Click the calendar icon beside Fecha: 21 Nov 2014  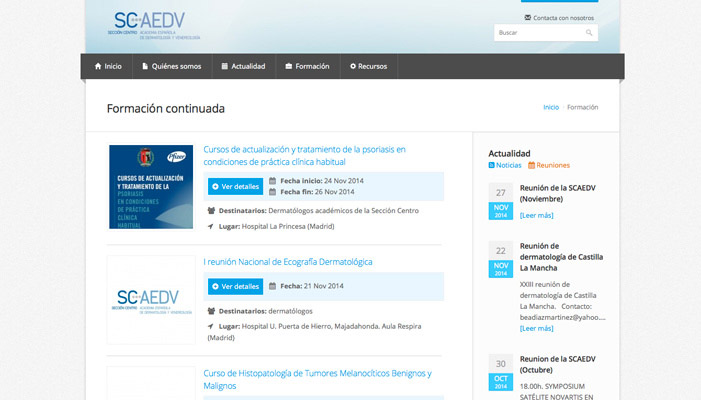(x=272, y=286)
